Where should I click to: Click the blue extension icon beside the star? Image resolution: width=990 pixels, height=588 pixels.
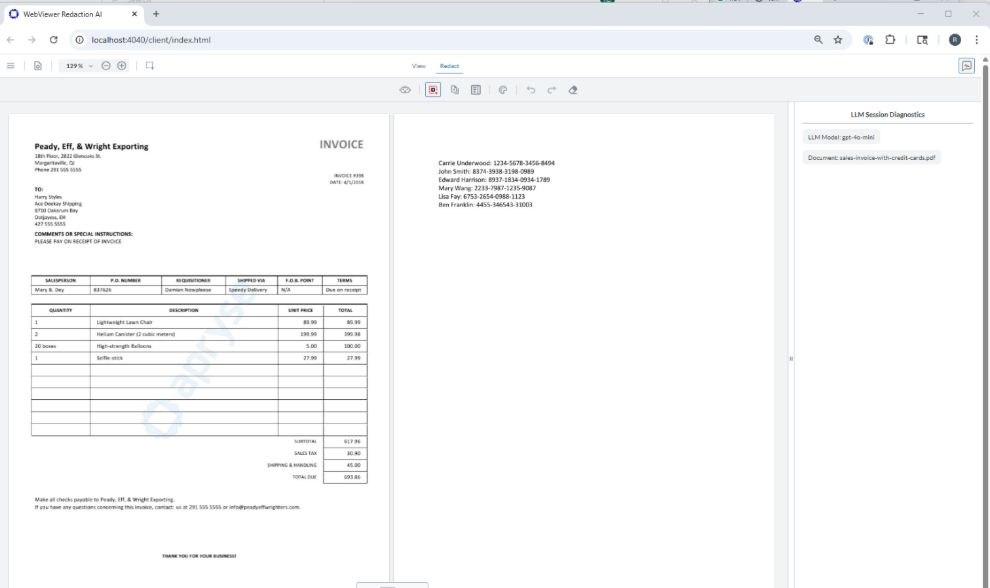(868, 40)
